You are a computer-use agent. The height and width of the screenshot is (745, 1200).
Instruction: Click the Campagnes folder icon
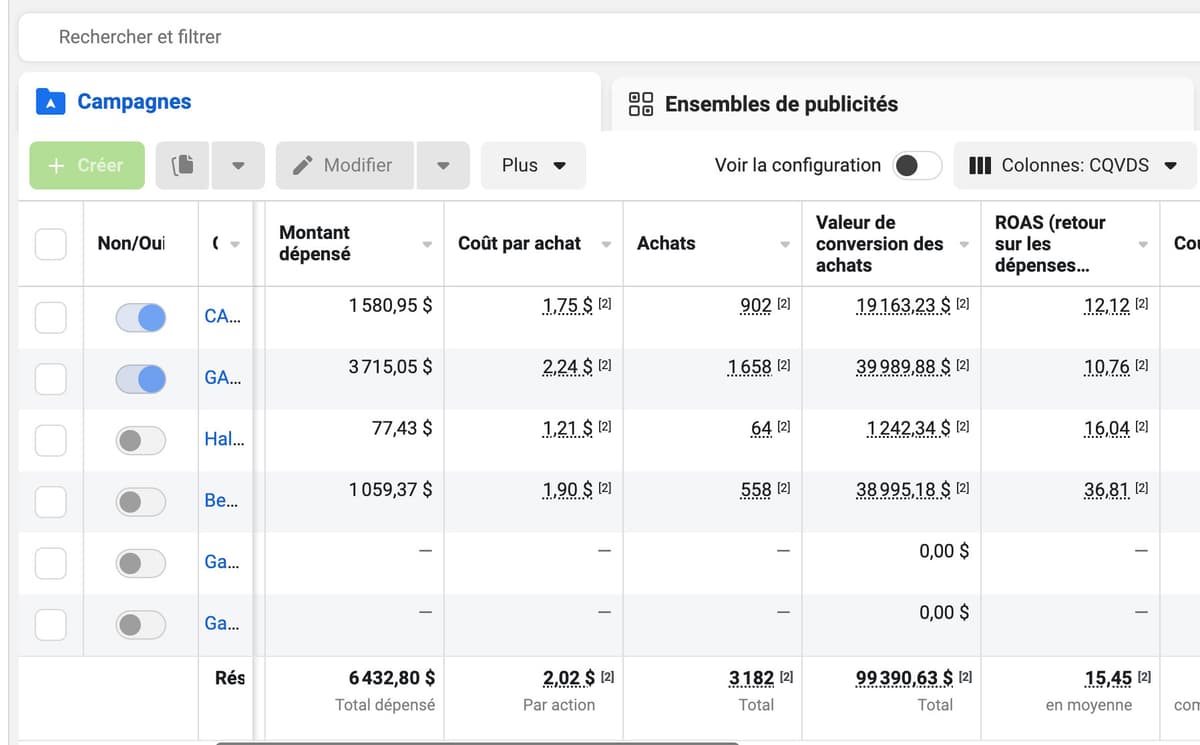tap(50, 102)
